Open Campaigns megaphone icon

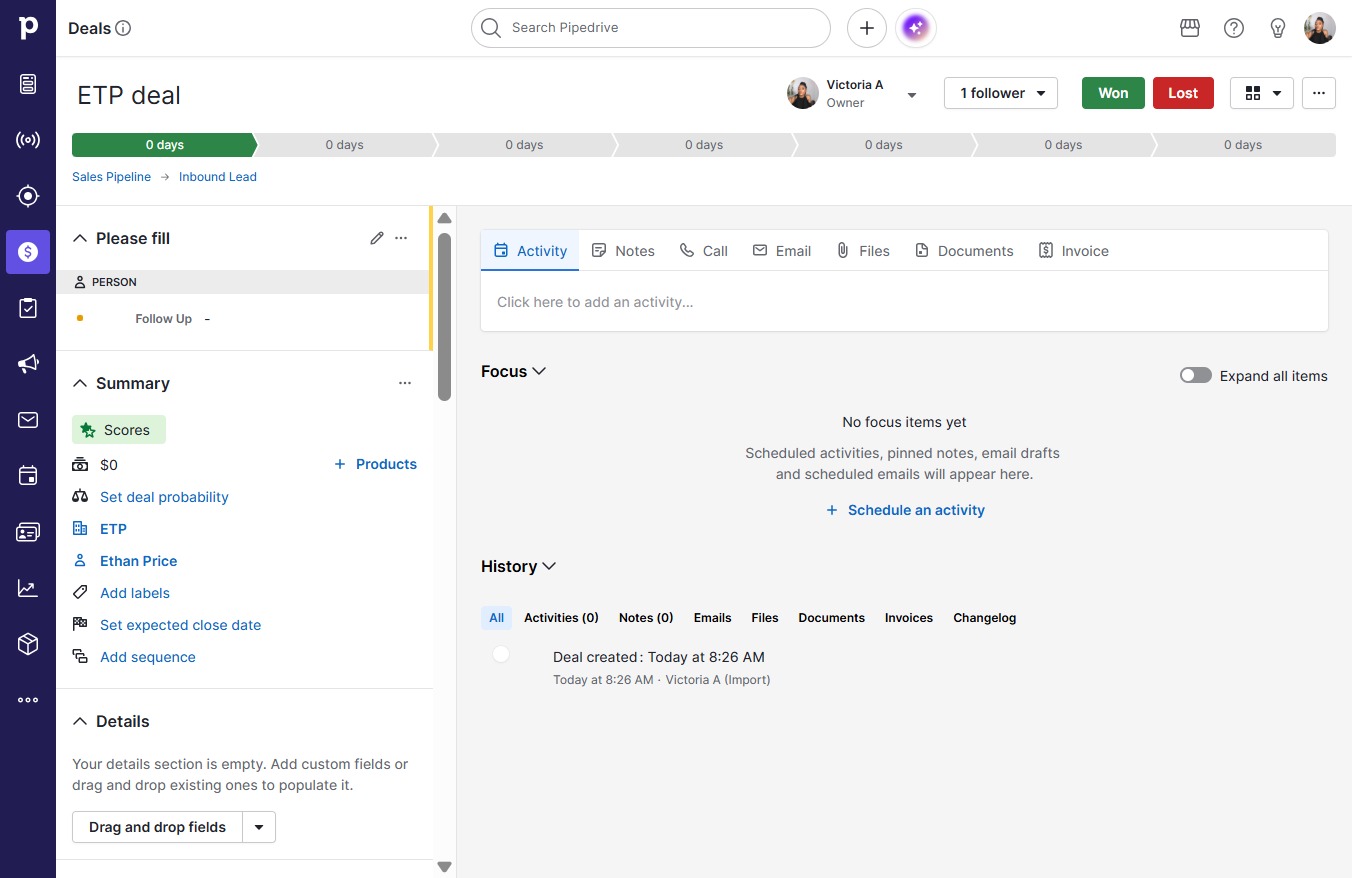[28, 364]
